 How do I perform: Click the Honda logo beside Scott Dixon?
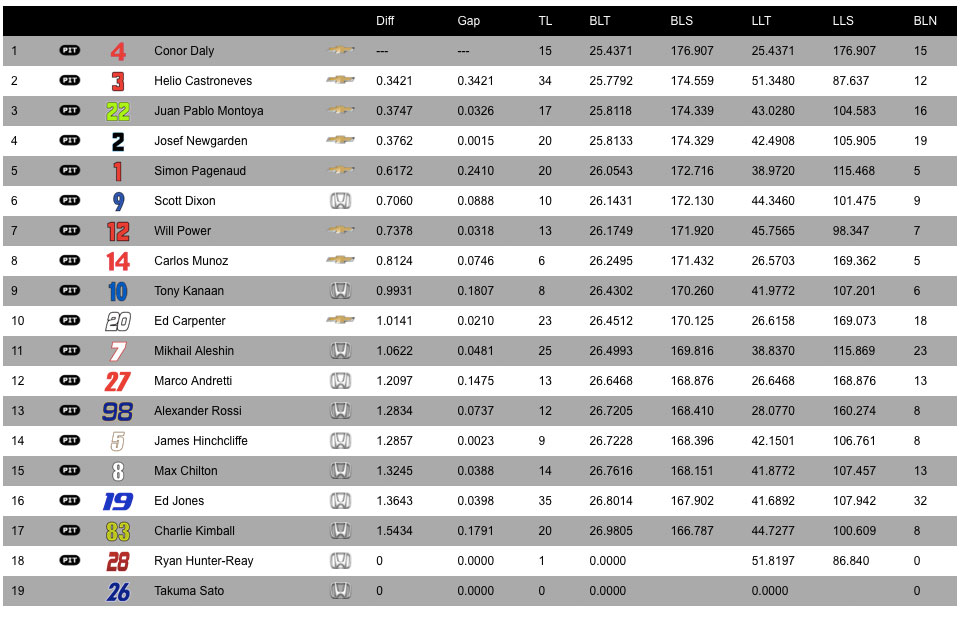click(340, 200)
